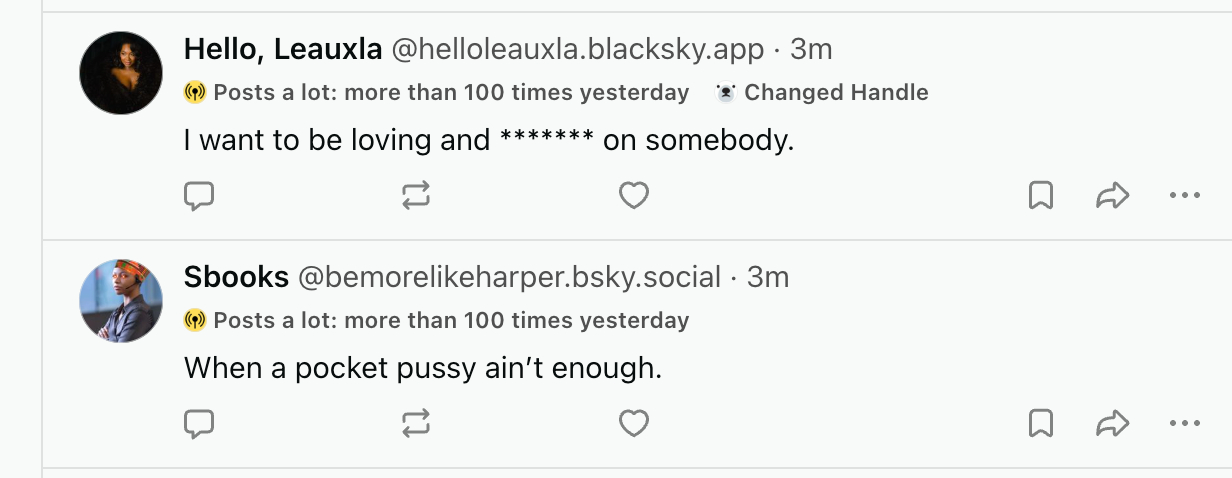1232x478 pixels.
Task: Like the Hello, Leauxla post
Action: tap(634, 196)
